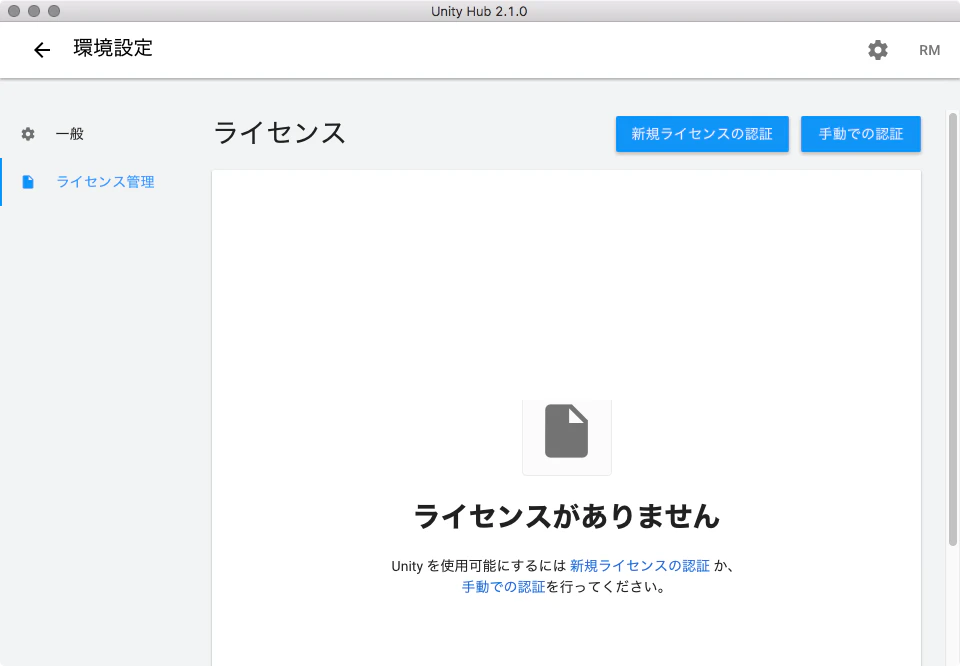
Task: Click the active sidebar highlight bar
Action: point(2,181)
